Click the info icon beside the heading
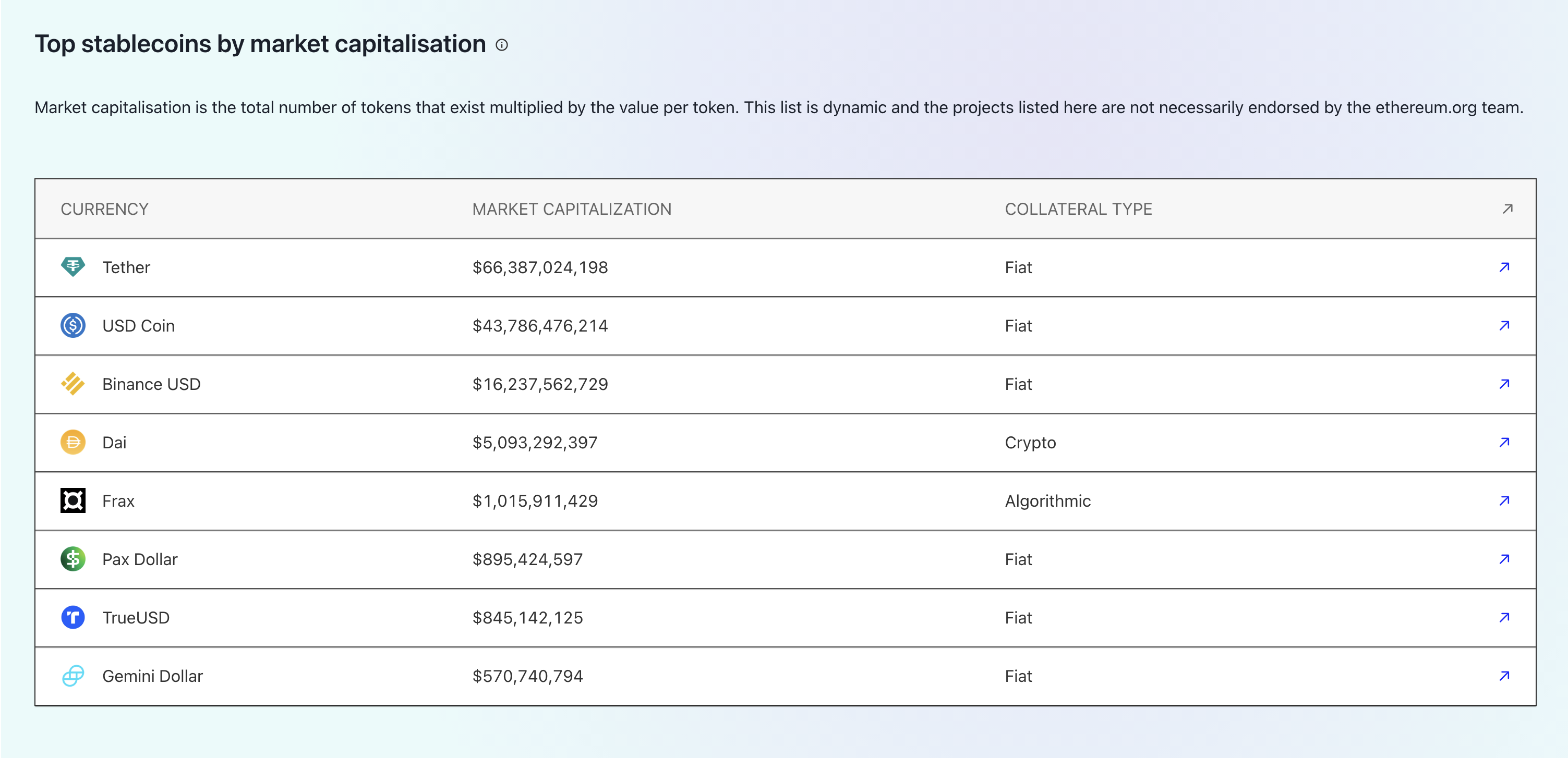This screenshot has height=758, width=1568. (502, 45)
